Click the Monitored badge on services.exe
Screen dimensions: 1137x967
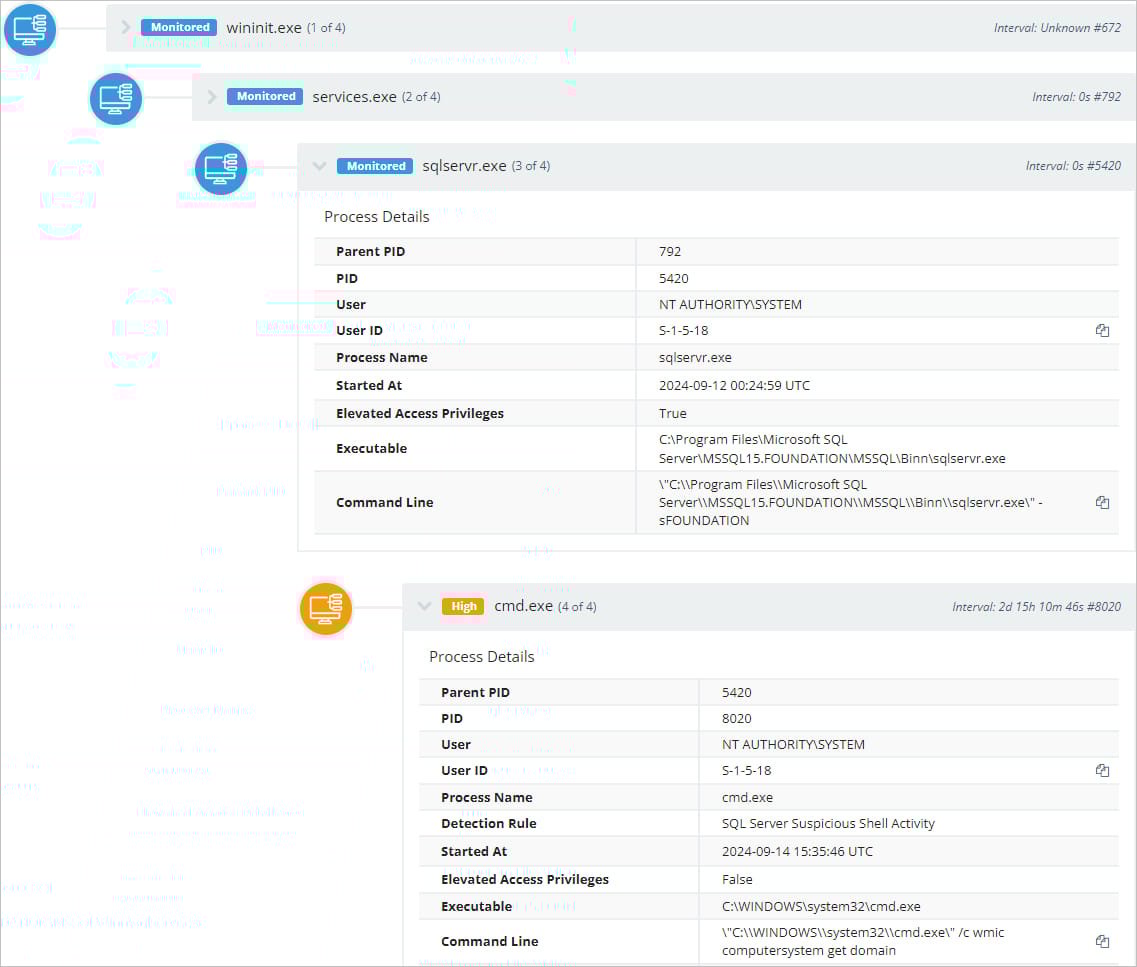[265, 96]
